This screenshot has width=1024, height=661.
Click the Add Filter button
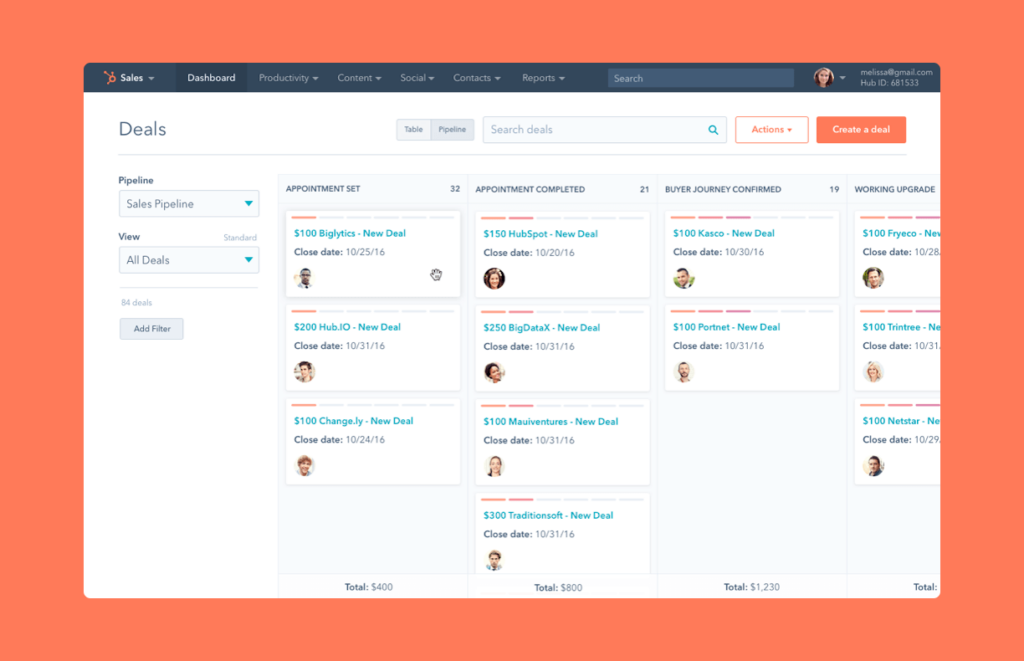click(151, 328)
